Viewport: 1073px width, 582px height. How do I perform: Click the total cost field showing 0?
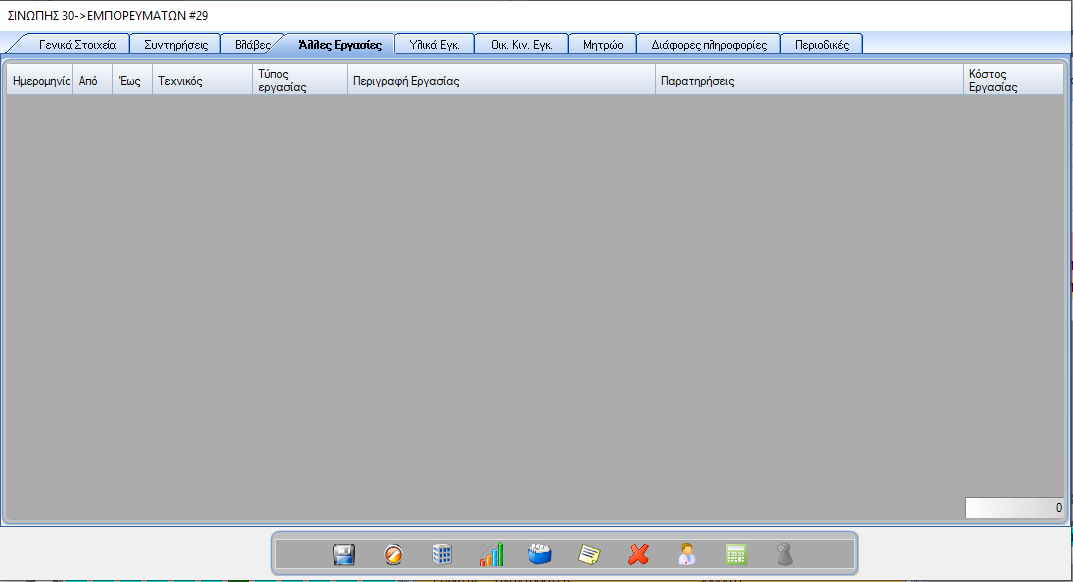point(1014,508)
